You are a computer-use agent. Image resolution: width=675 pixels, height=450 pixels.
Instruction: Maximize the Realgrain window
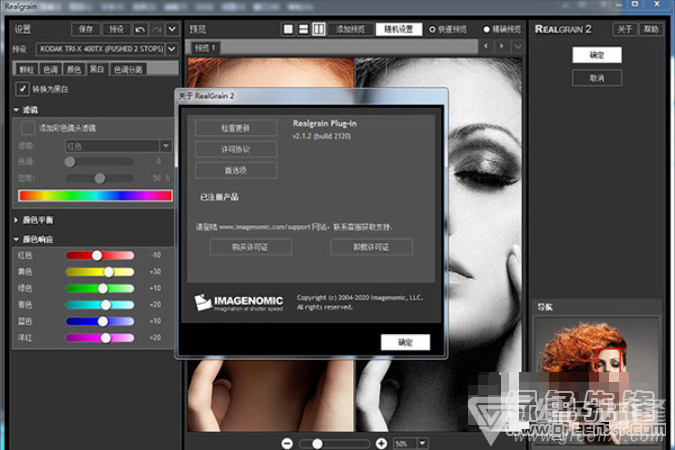click(x=635, y=4)
